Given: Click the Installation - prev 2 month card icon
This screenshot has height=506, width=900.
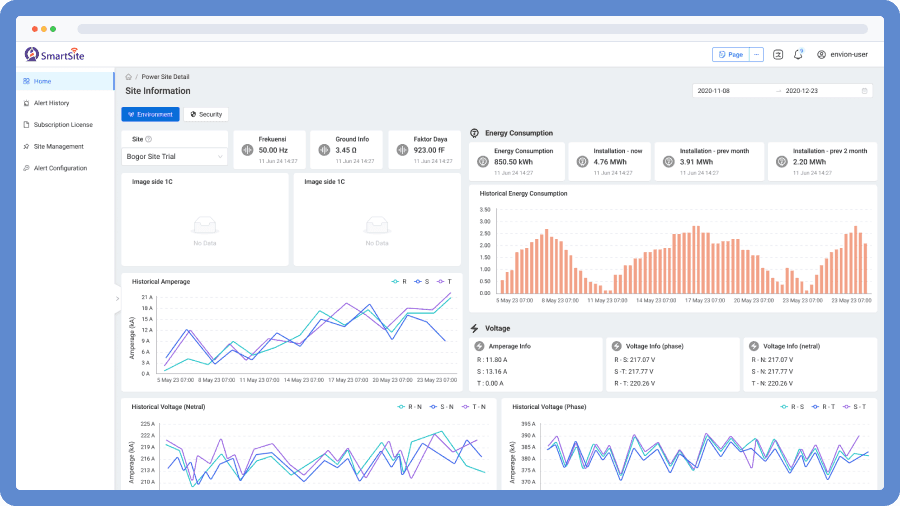Looking at the screenshot, I should [782, 162].
